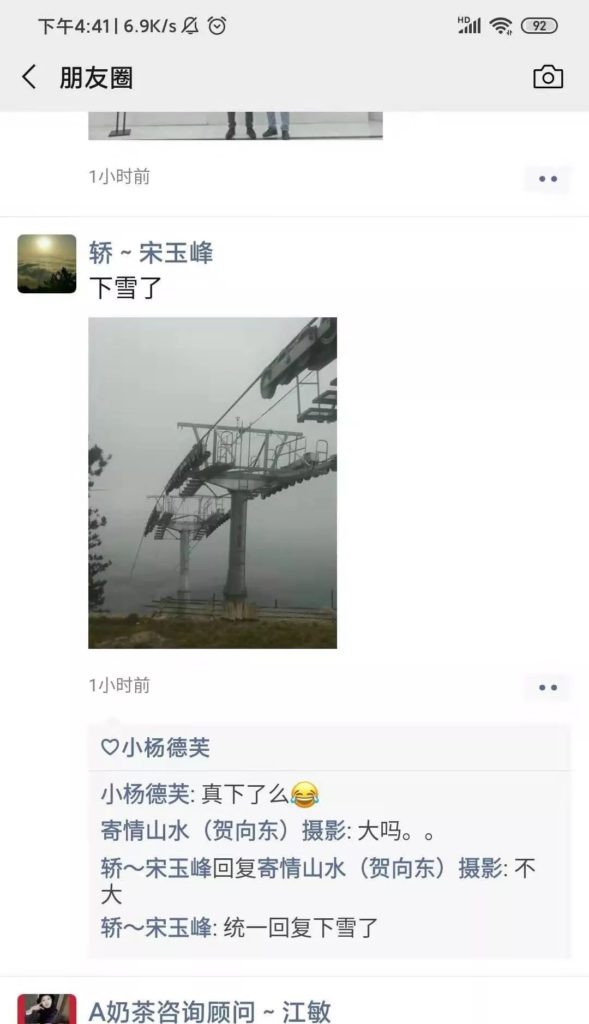Tap the reply comment ending 不大
This screenshot has height=1024, width=589.
pos(319,881)
